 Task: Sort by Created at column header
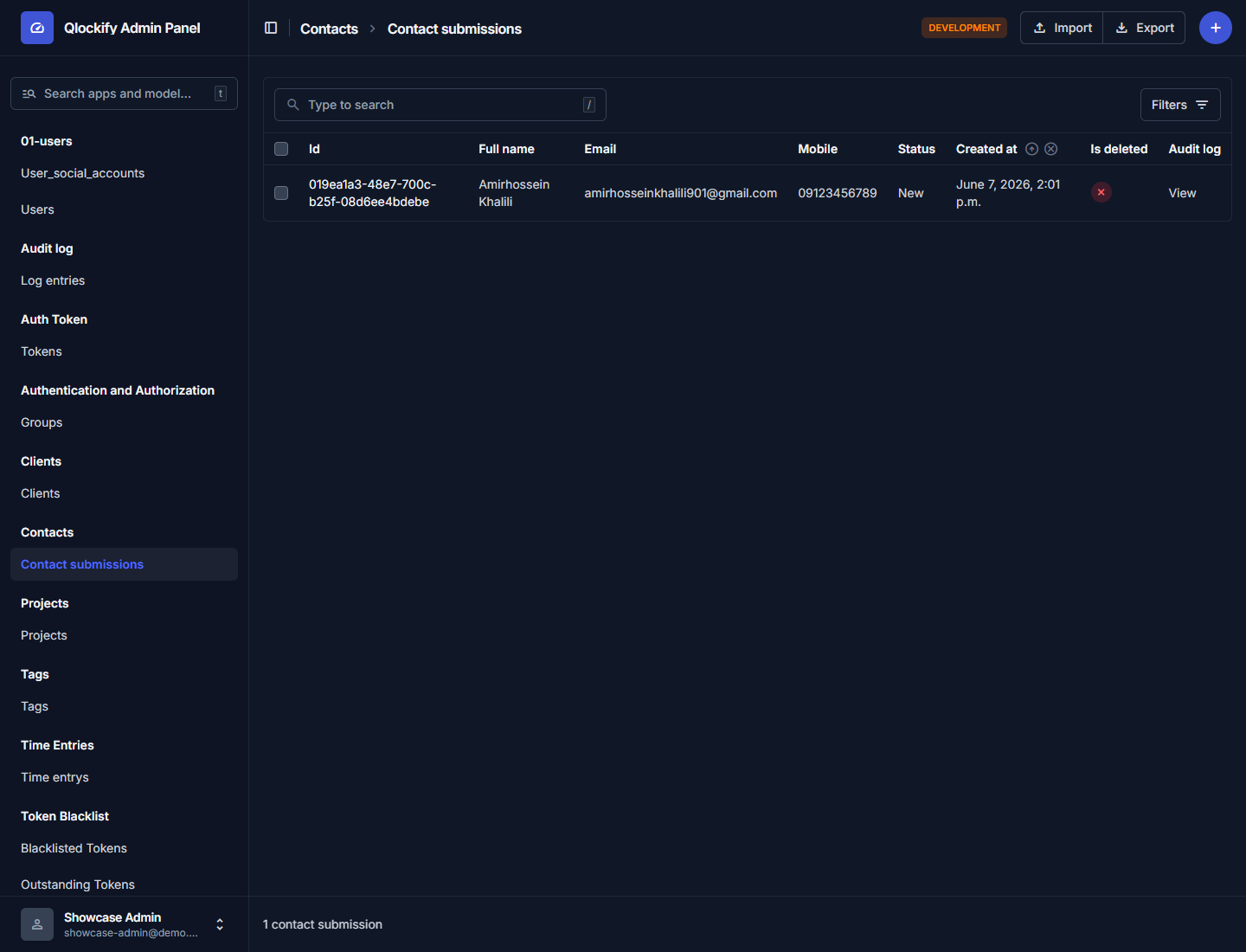coord(986,149)
